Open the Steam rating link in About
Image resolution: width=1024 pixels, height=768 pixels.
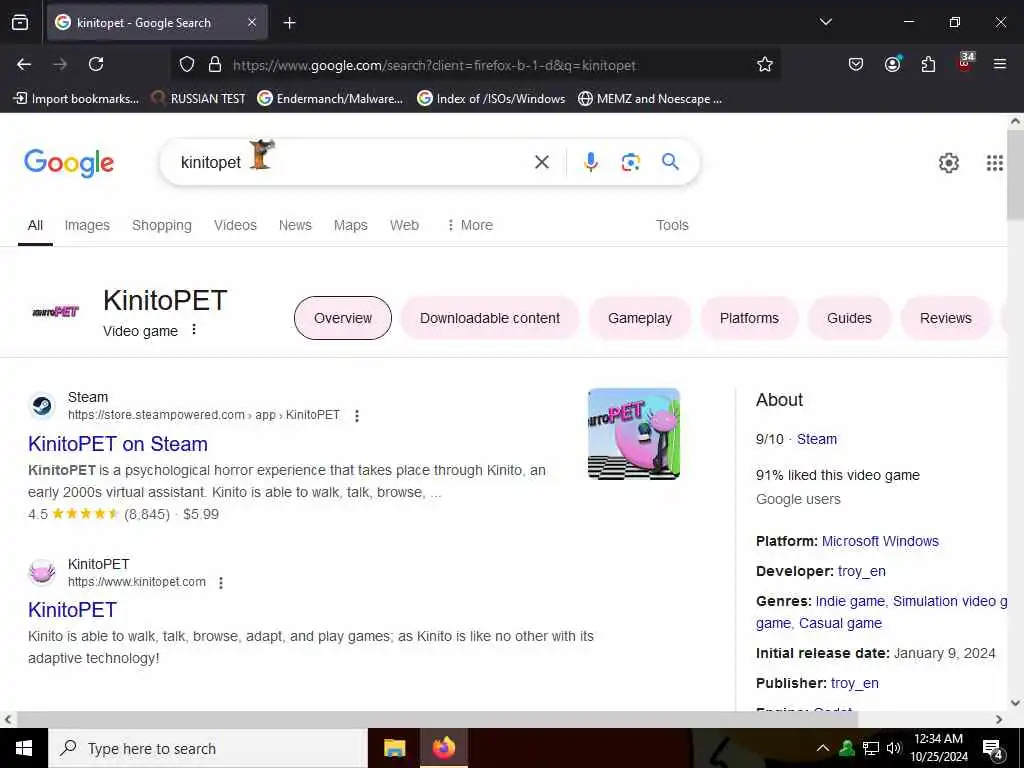[816, 439]
